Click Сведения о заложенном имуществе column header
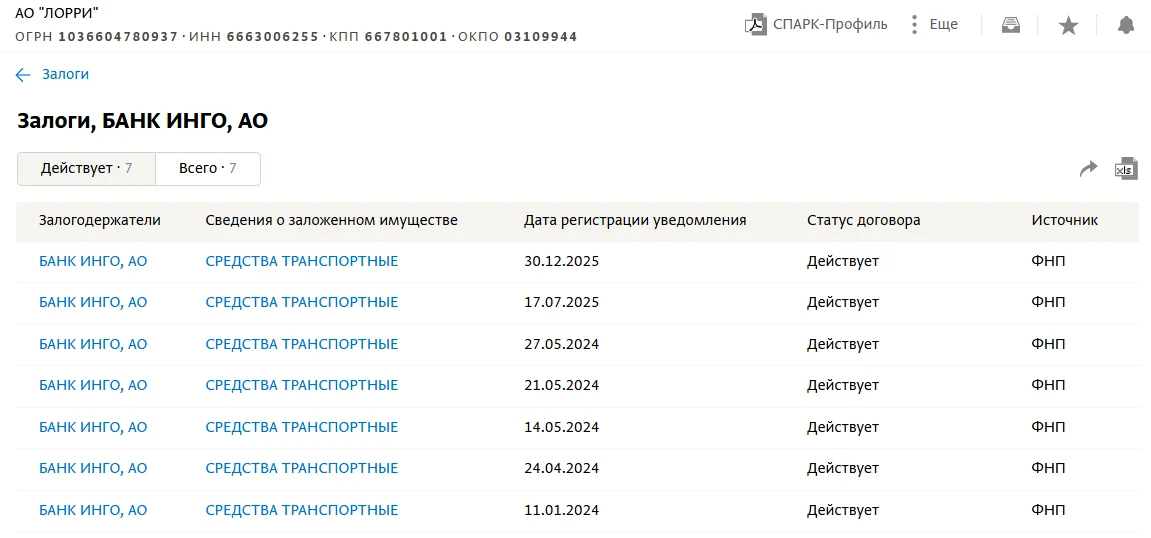This screenshot has width=1151, height=538. coord(332,220)
